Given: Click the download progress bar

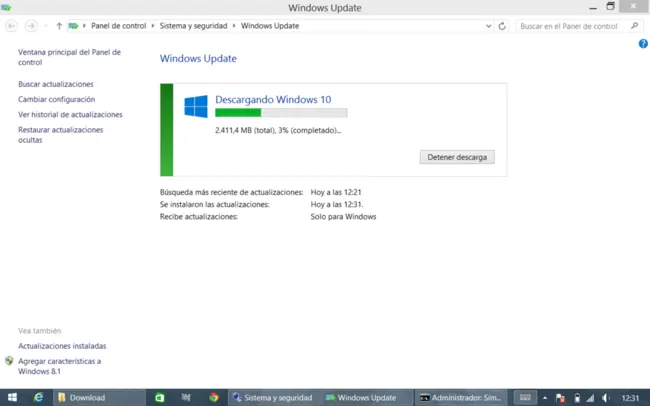Looking at the screenshot, I should (281, 112).
